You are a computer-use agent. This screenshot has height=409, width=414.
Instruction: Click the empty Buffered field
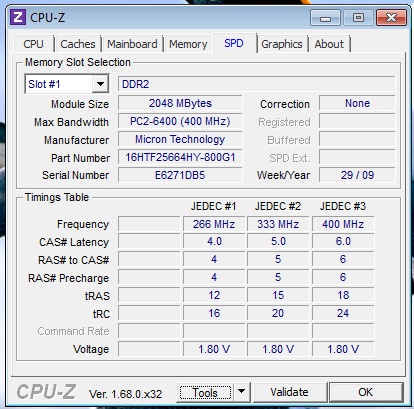click(357, 139)
